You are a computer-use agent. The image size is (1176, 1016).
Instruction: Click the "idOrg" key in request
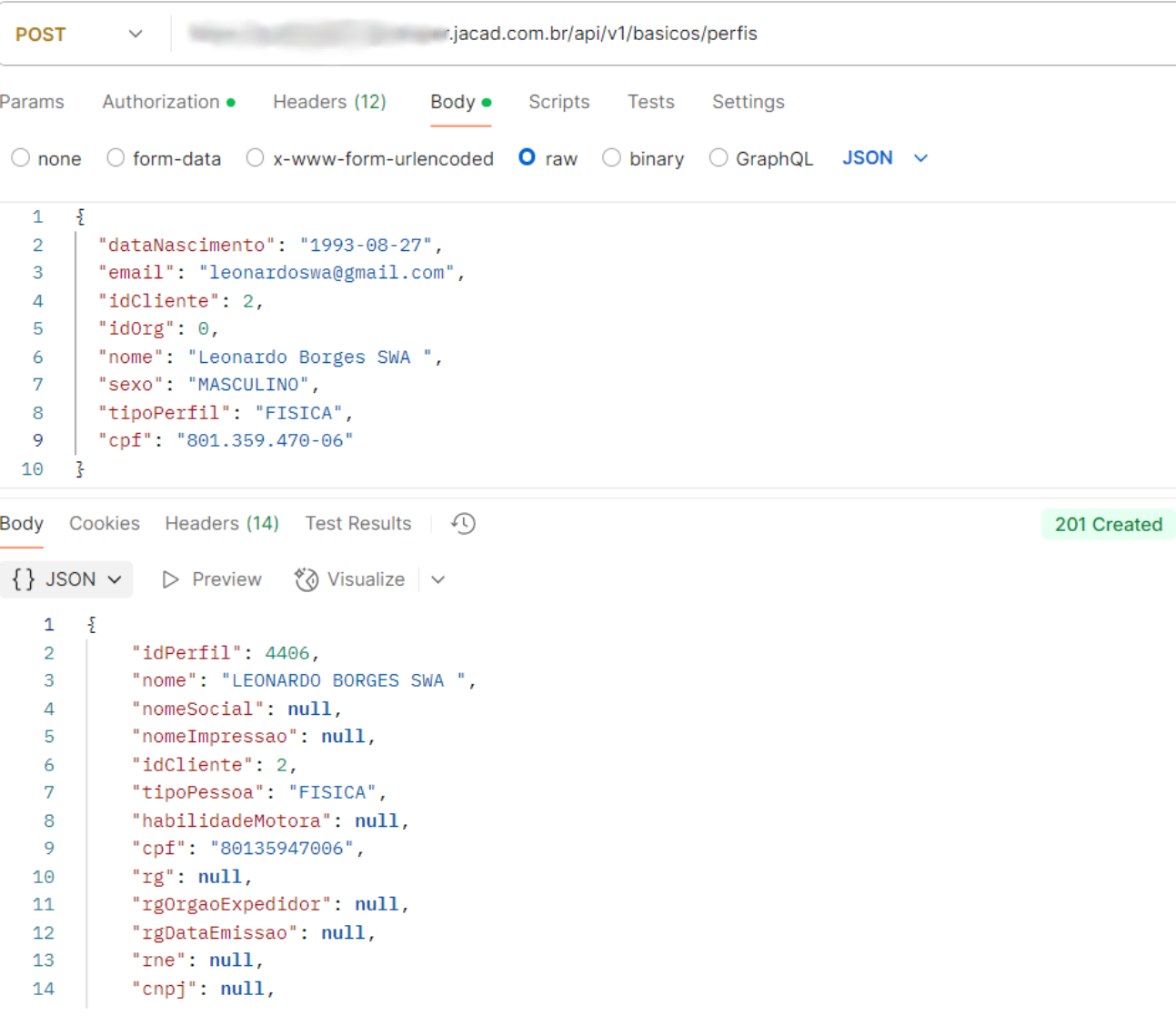tap(136, 328)
